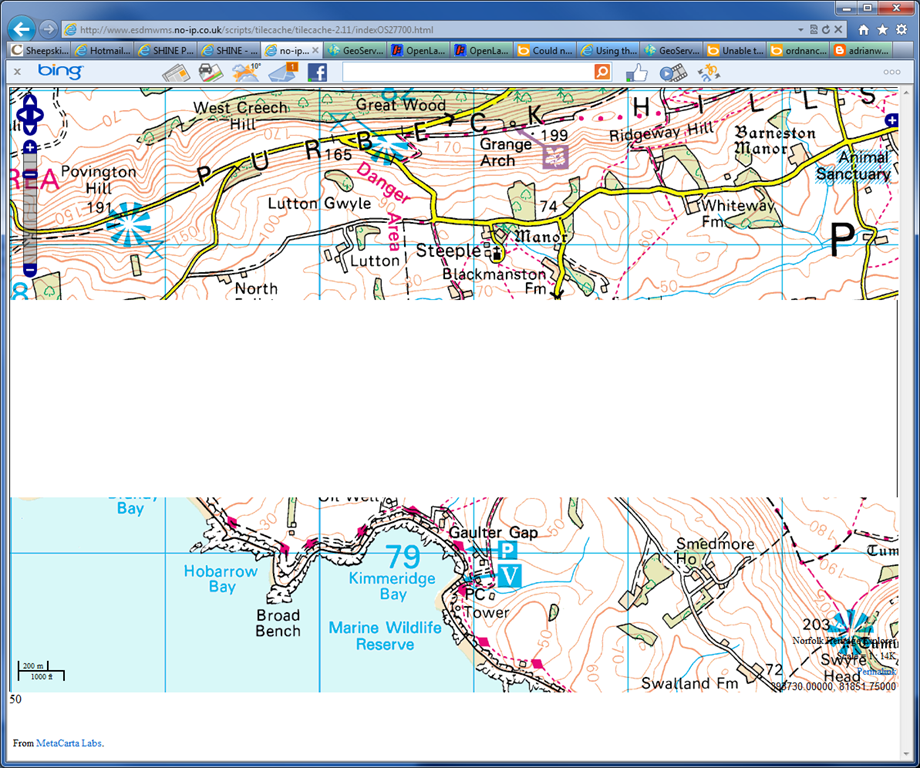Click the Kimmeridge Bay label on the map
920x768 pixels.
[x=392, y=586]
